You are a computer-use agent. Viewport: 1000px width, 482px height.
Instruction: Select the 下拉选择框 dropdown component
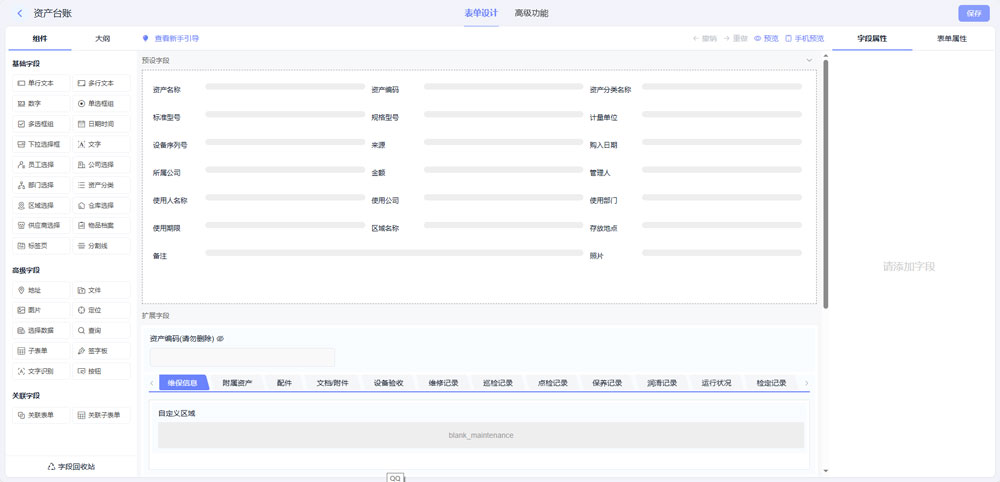(x=41, y=144)
